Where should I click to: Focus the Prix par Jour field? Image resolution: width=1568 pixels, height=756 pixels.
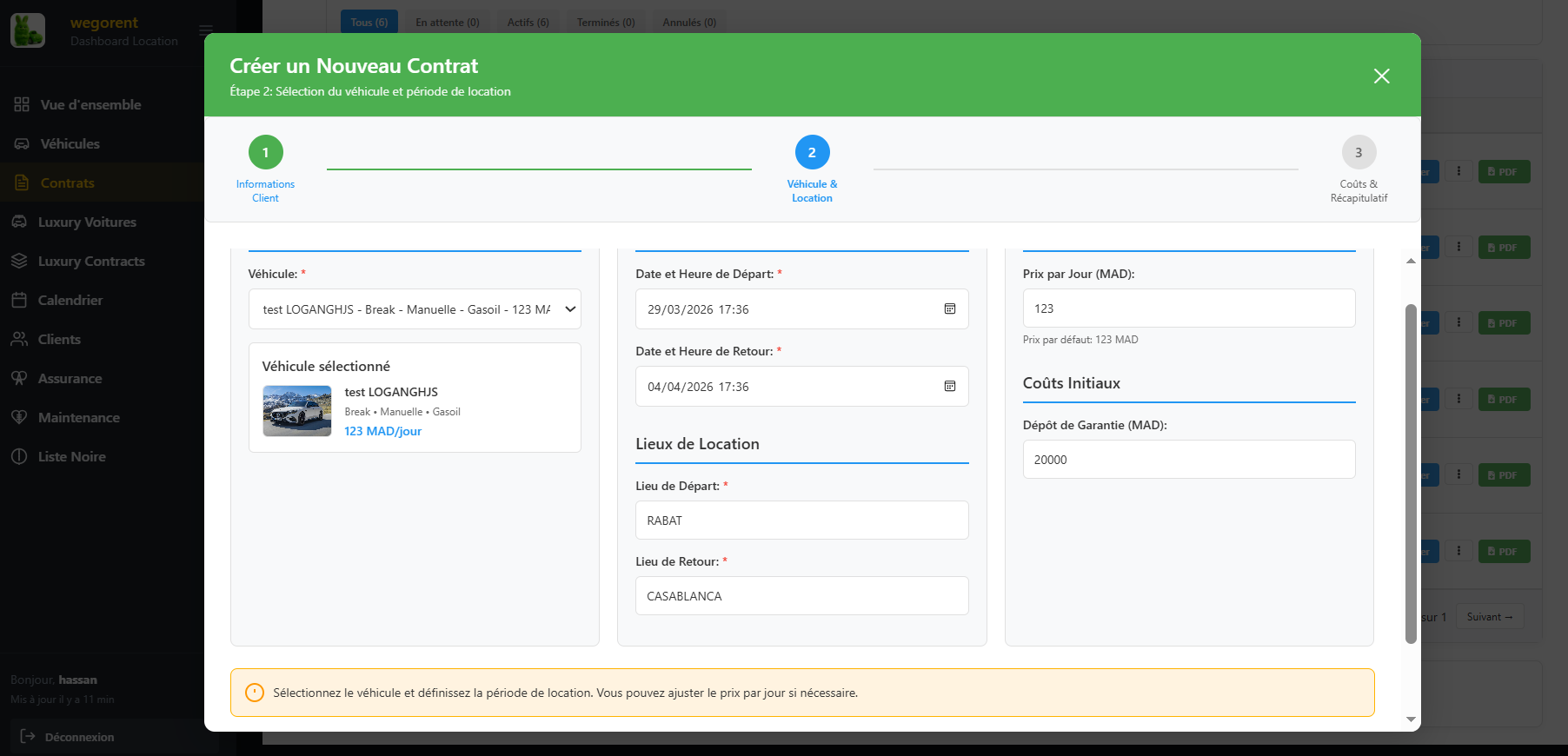[x=1188, y=308]
